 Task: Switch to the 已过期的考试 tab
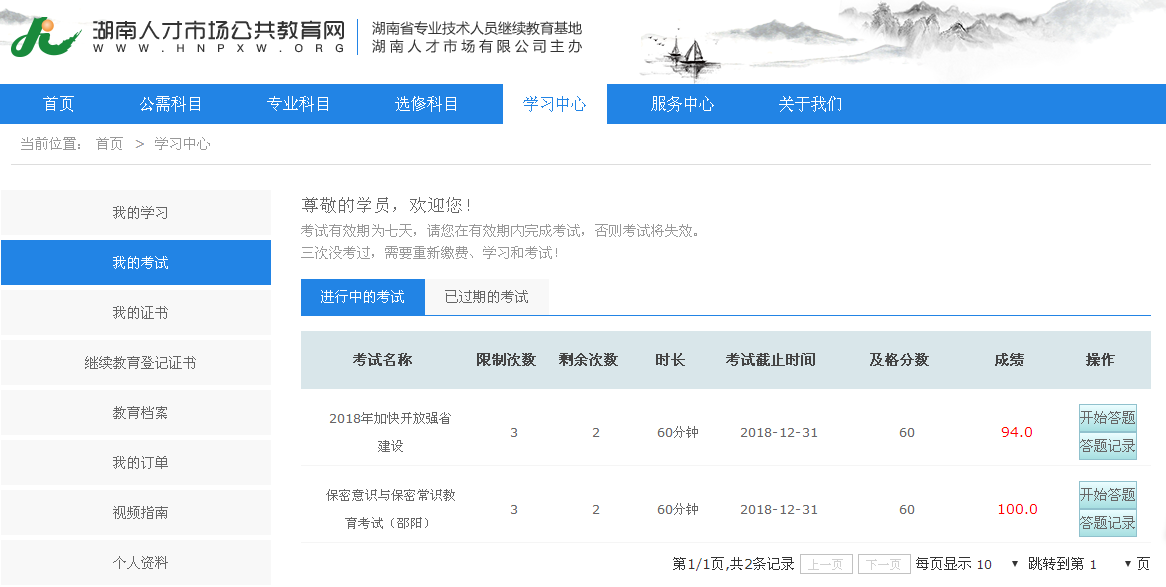pos(486,297)
